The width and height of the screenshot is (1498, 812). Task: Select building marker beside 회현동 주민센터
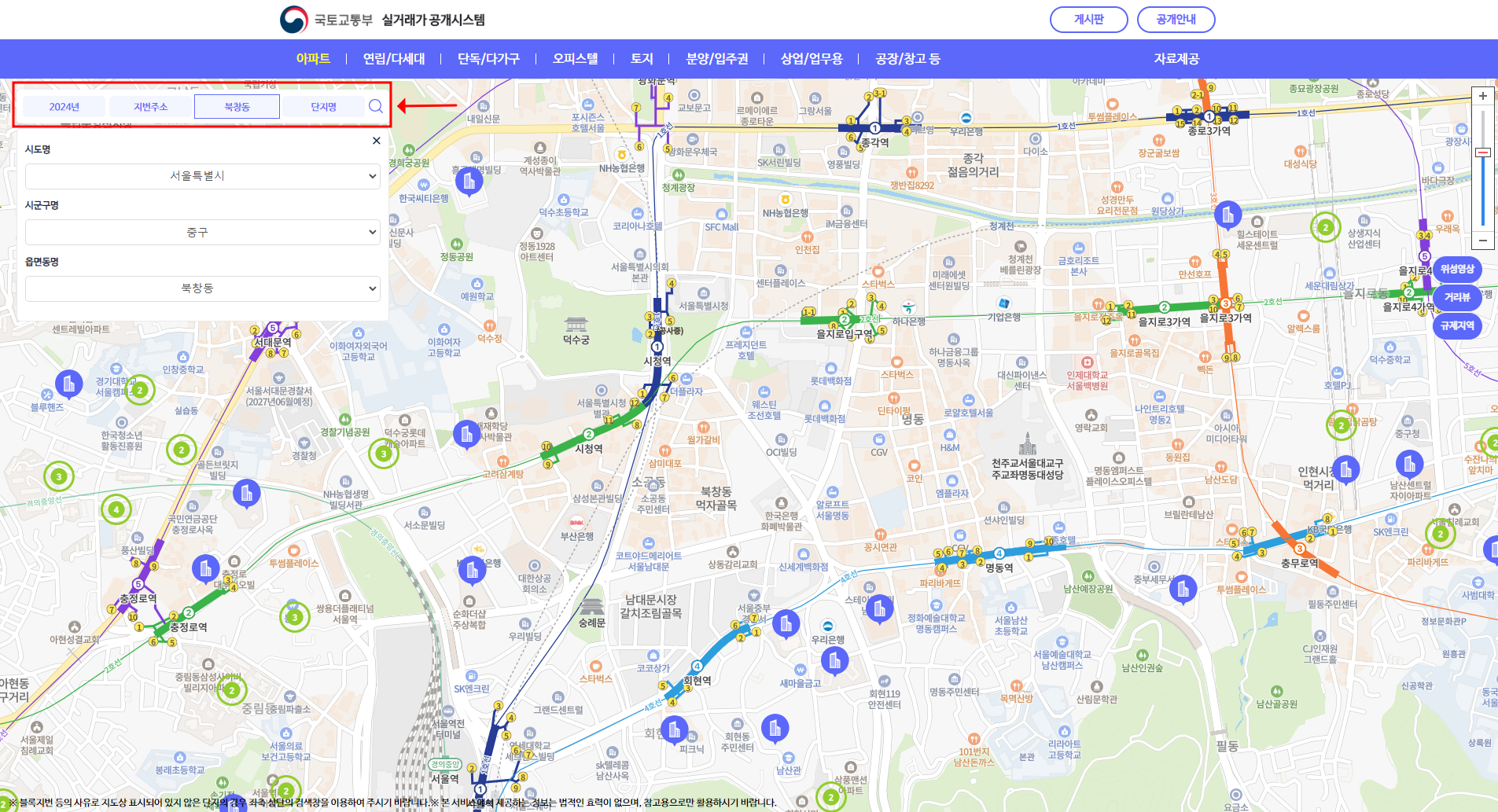[775, 730]
